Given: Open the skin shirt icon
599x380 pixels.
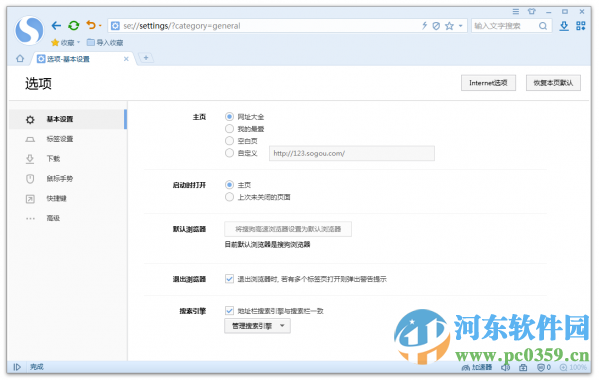Looking at the screenshot, I should pos(532,11).
